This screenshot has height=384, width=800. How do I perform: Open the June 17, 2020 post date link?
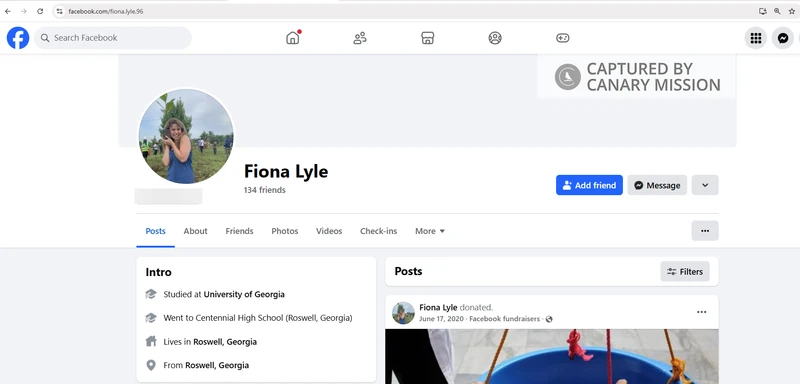pyautogui.click(x=441, y=319)
